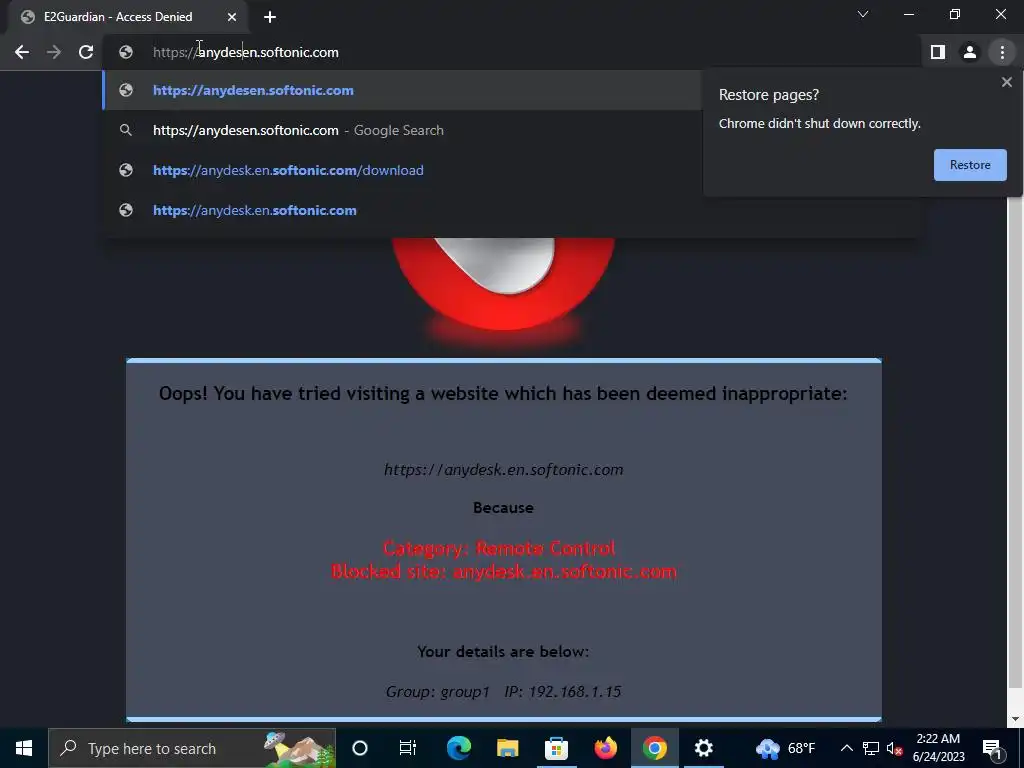Open the Windows Start menu
The width and height of the screenshot is (1024, 768).
24,748
